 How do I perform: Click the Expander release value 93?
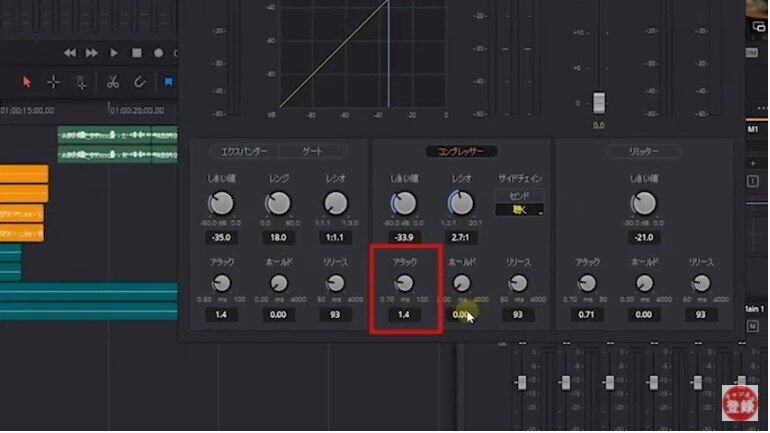(335, 315)
